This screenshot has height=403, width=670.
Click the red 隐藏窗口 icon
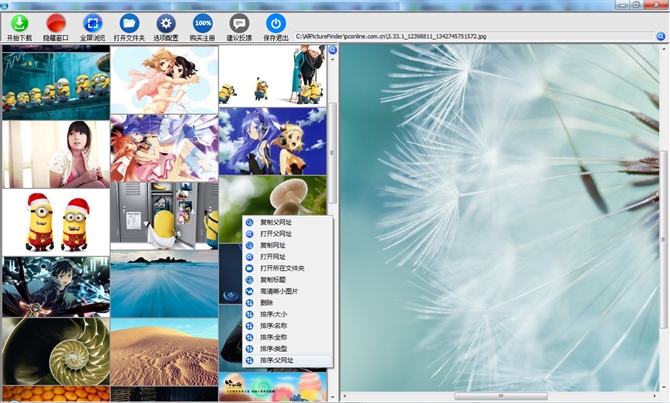coord(56,23)
